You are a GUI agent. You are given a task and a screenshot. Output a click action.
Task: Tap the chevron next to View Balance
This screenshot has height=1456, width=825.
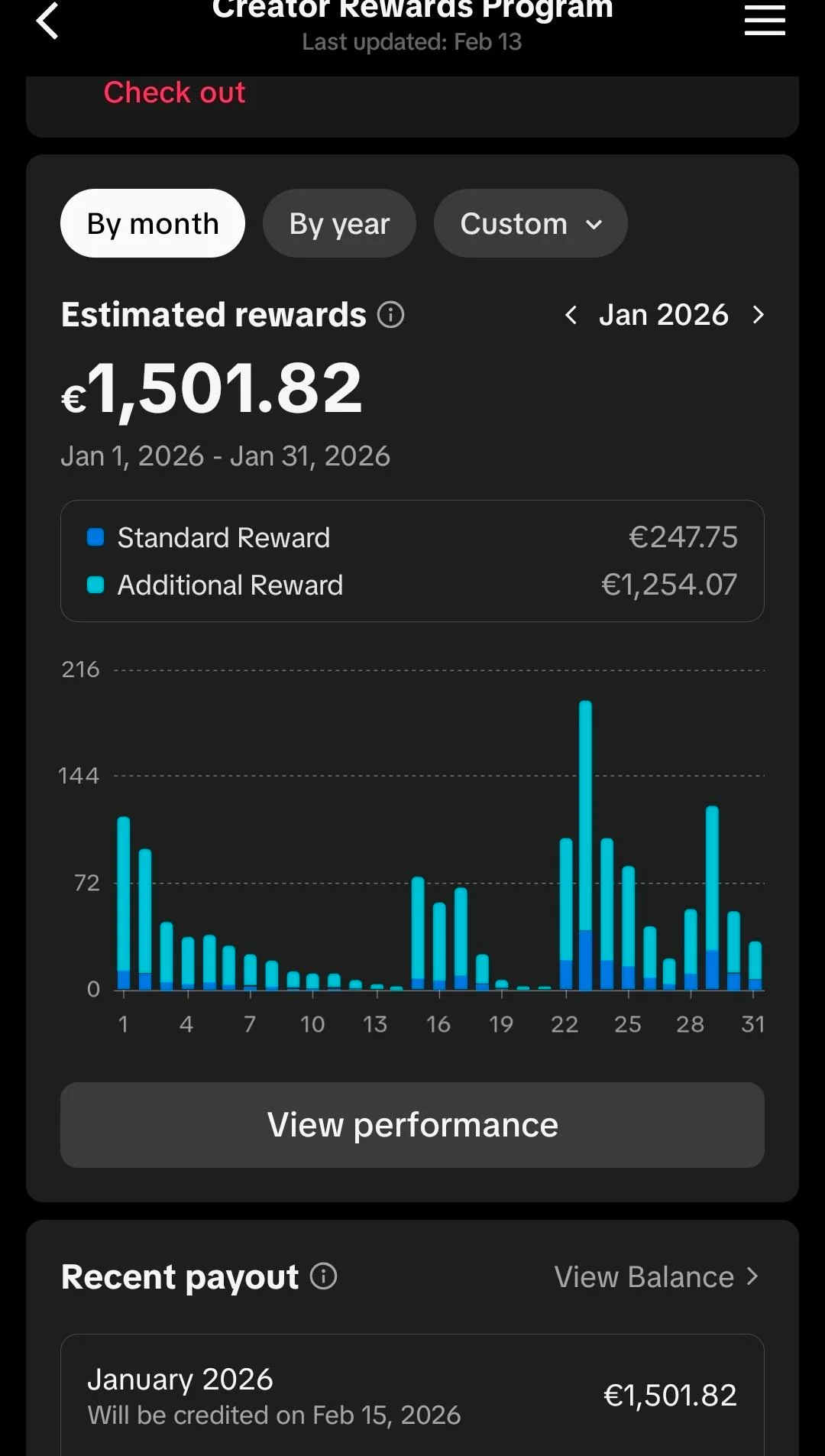[x=752, y=1276]
